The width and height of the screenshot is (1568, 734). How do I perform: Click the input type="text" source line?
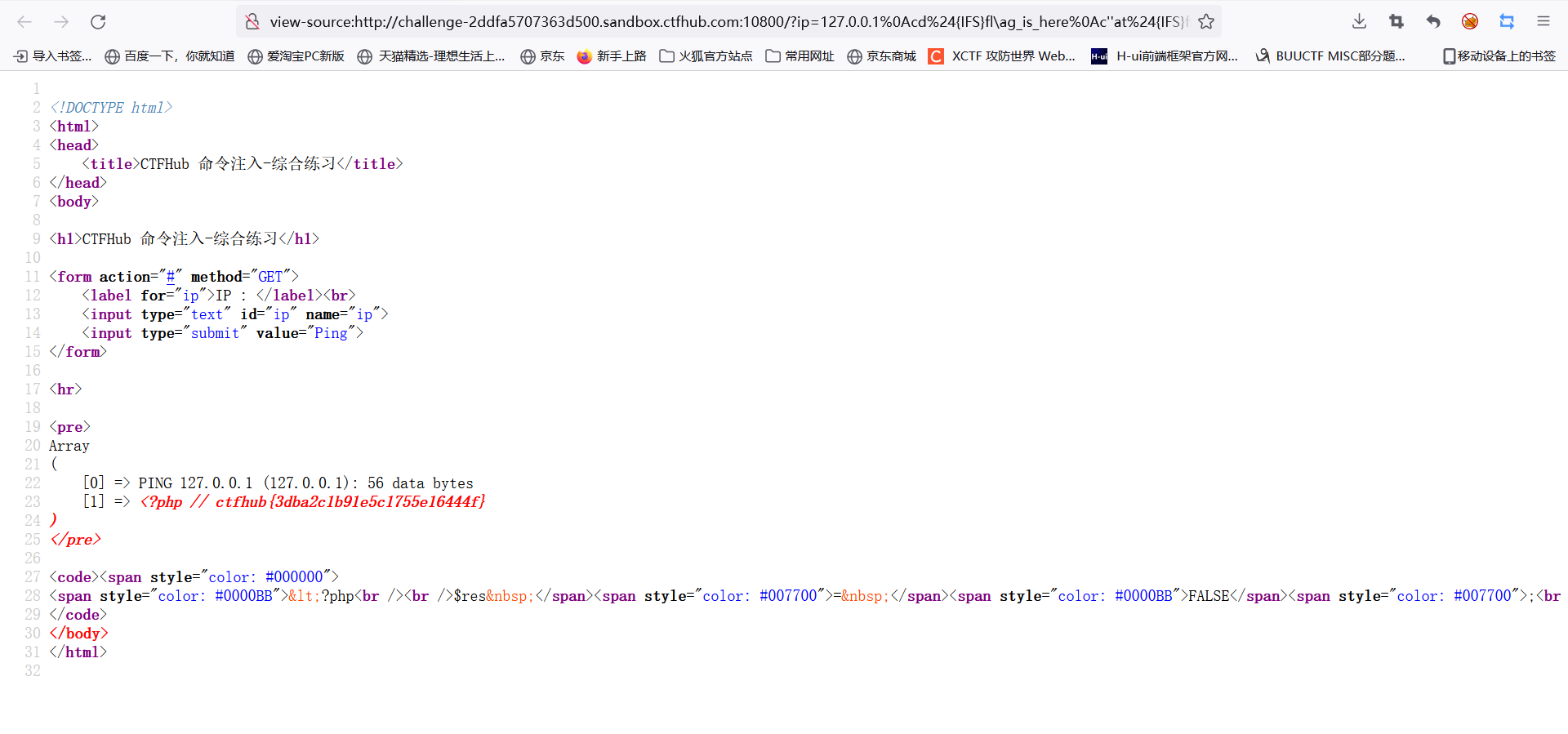(235, 314)
